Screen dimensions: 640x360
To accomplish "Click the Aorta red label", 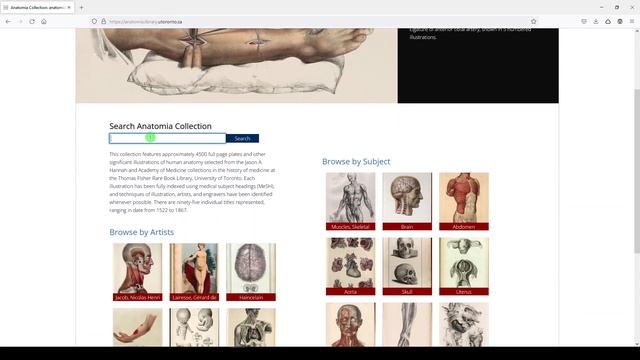I will click(x=350, y=292).
